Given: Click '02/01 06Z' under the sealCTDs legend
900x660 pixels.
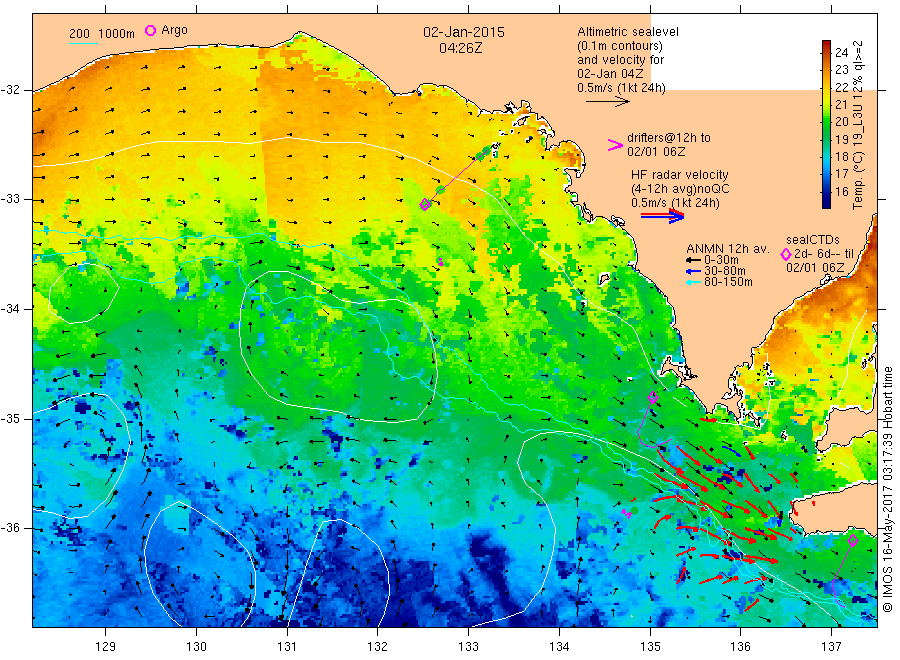Looking at the screenshot, I should (x=815, y=268).
